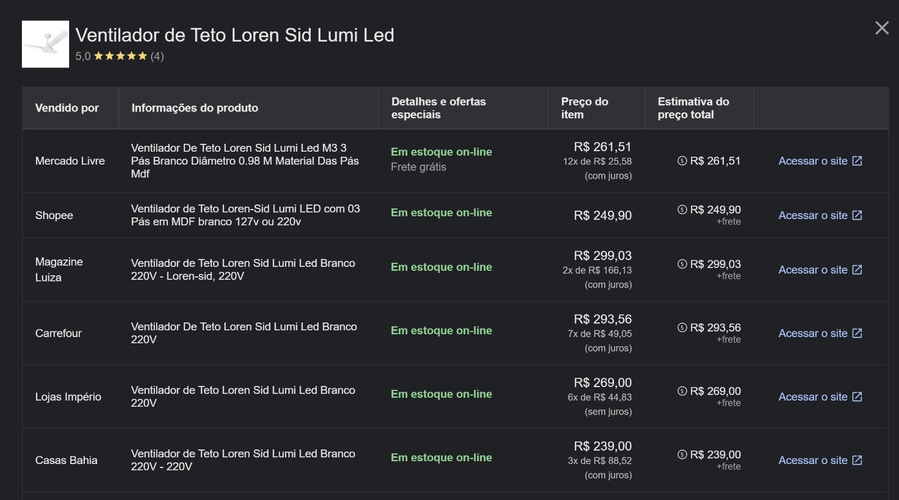The height and width of the screenshot is (500, 899).
Task: Click the ceiling fan product thumbnail
Action: [45, 44]
